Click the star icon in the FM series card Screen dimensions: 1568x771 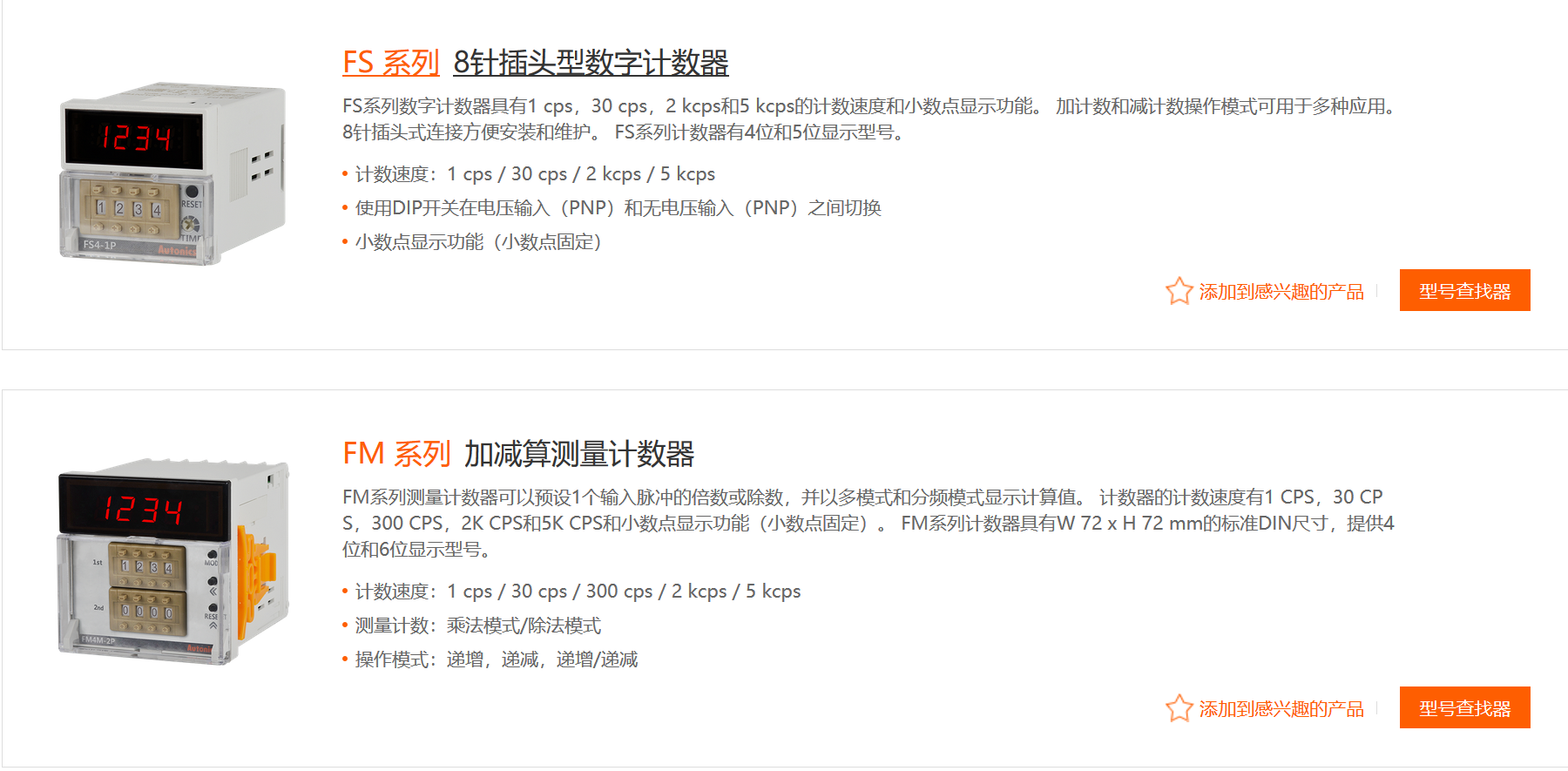(1179, 708)
